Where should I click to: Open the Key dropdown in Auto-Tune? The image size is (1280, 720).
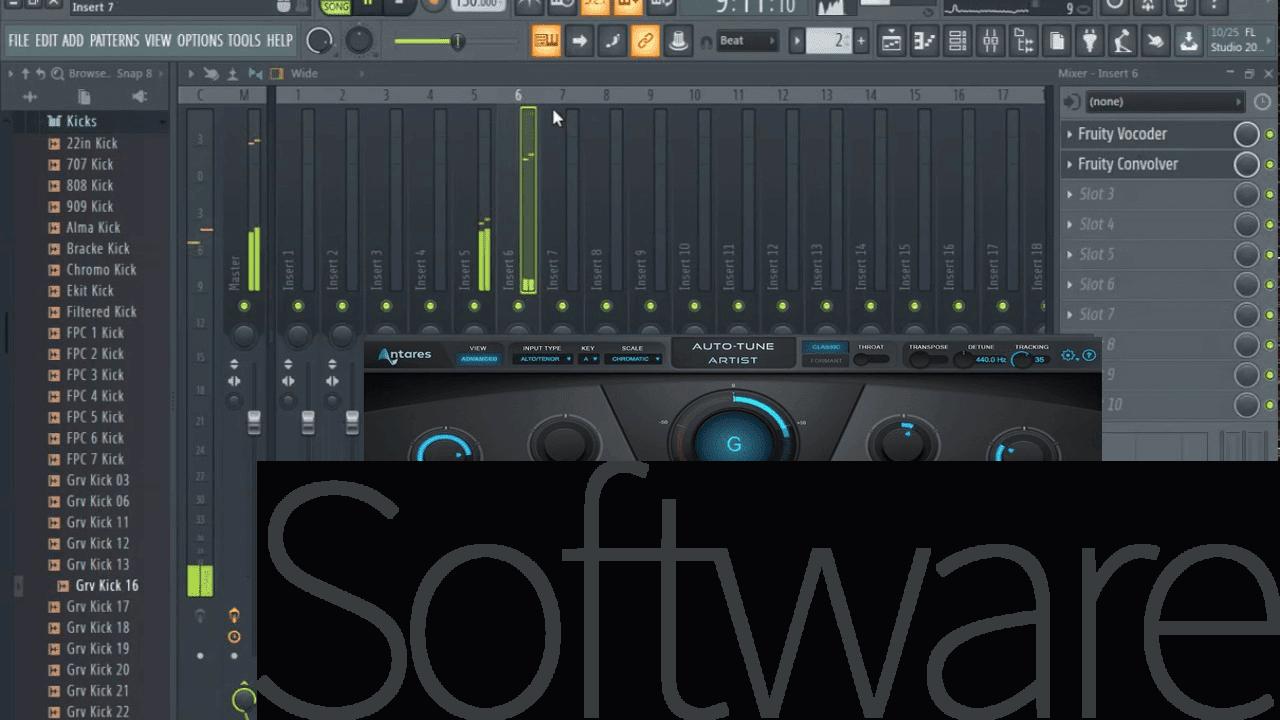[588, 359]
